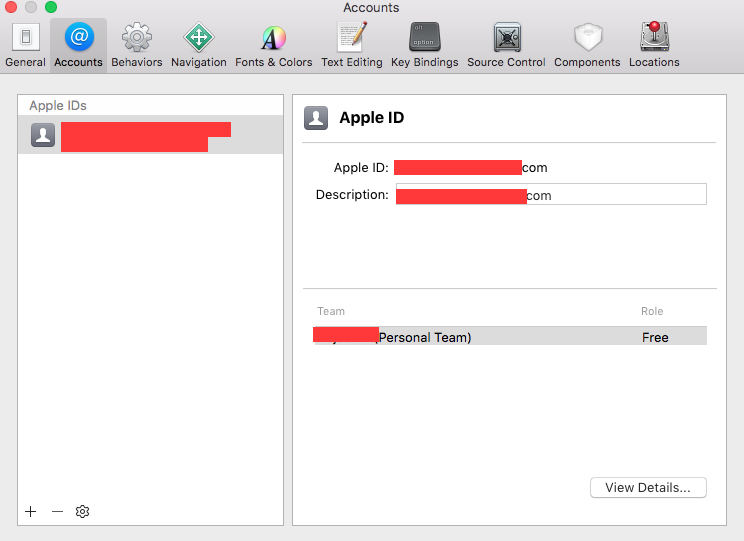Add a new account with plus button

31,511
